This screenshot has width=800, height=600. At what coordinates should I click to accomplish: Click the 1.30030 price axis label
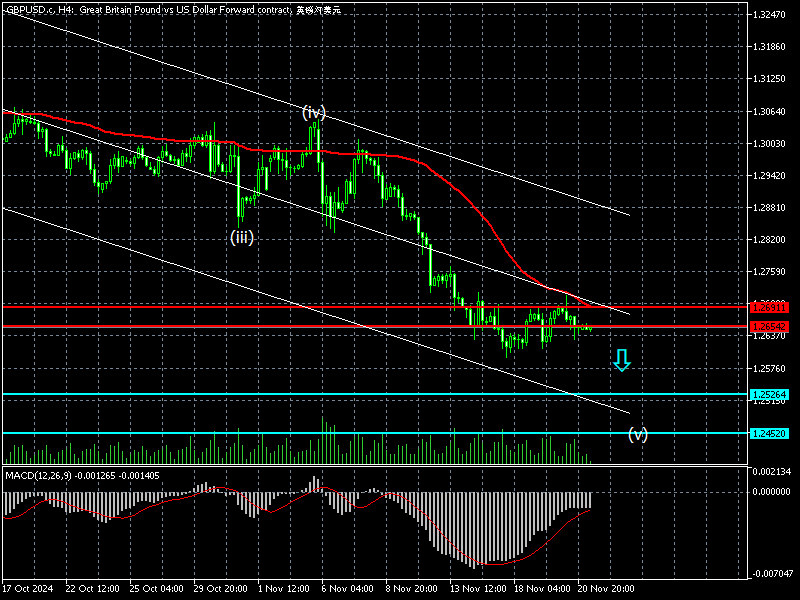pyautogui.click(x=769, y=144)
